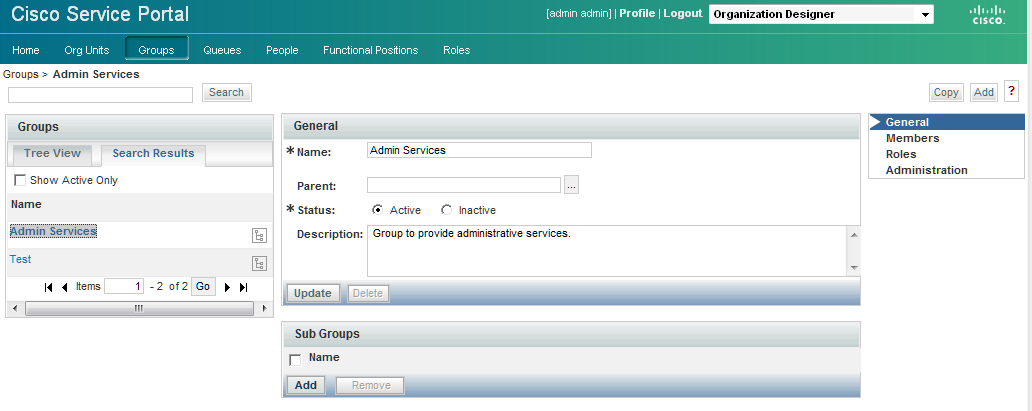1032x411 pixels.
Task: Open the Groups menu
Action: pos(157,50)
